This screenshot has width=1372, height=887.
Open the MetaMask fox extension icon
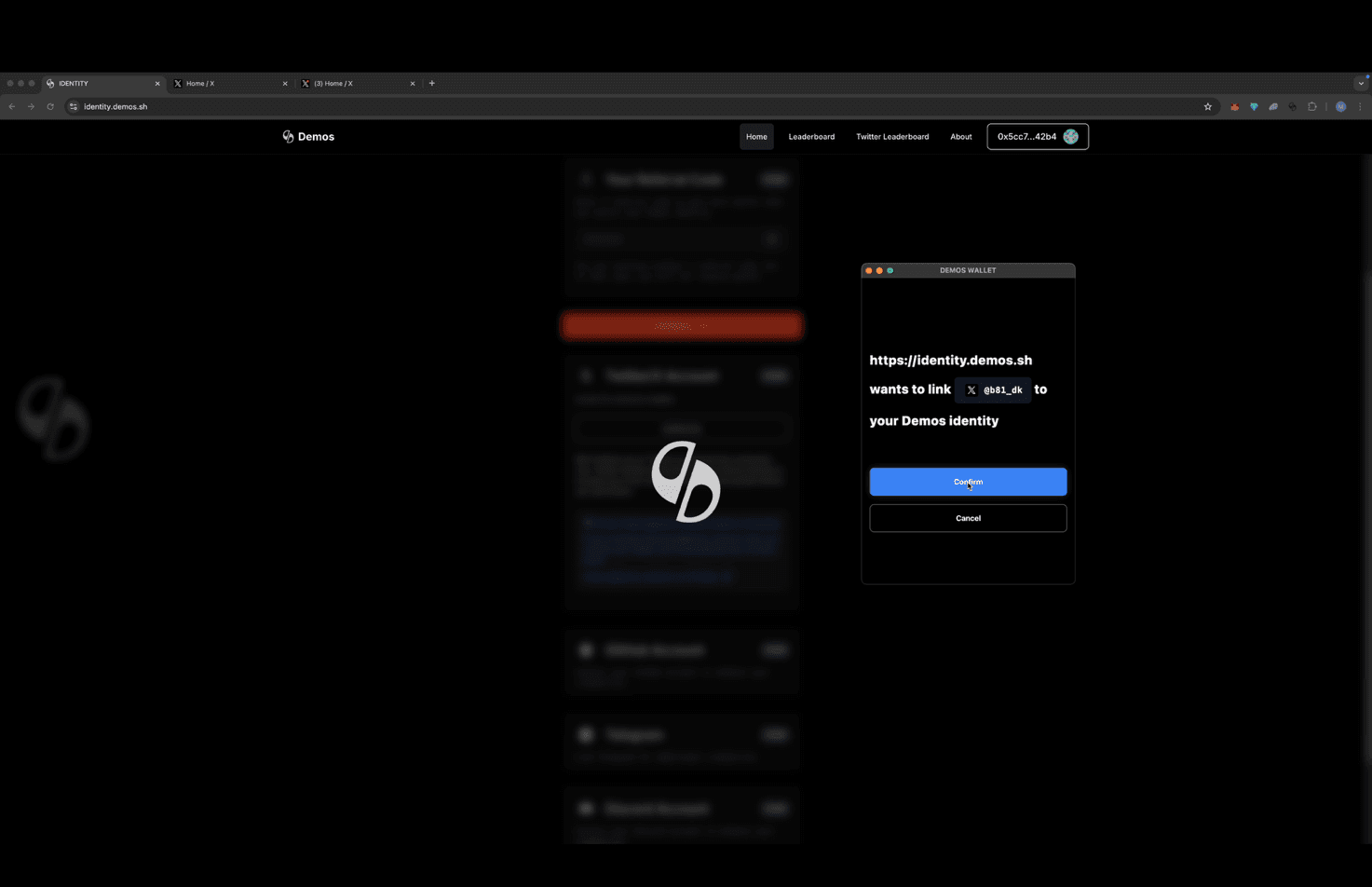pos(1235,106)
